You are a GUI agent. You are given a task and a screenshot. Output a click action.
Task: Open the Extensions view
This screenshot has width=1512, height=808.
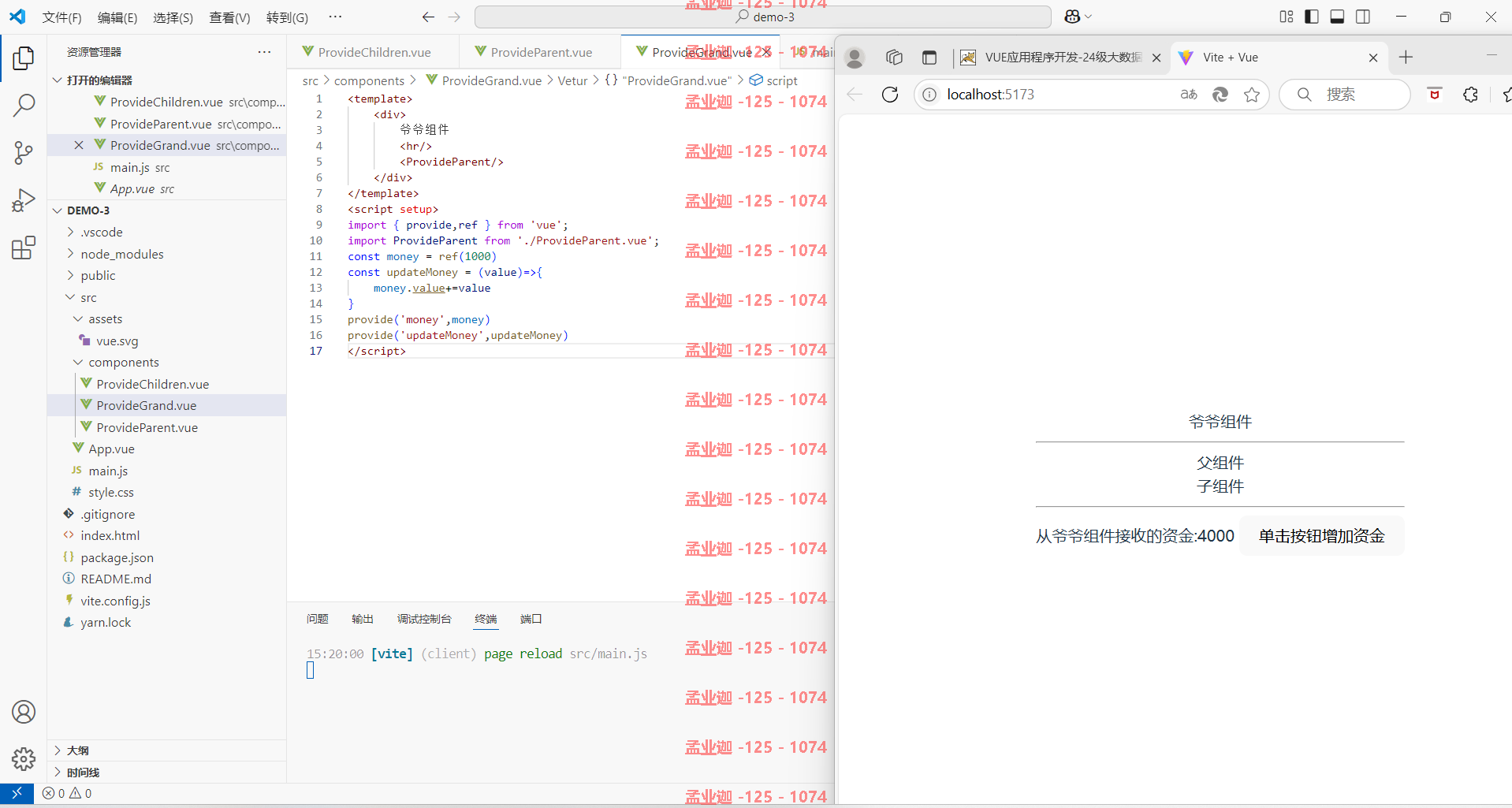click(x=24, y=248)
